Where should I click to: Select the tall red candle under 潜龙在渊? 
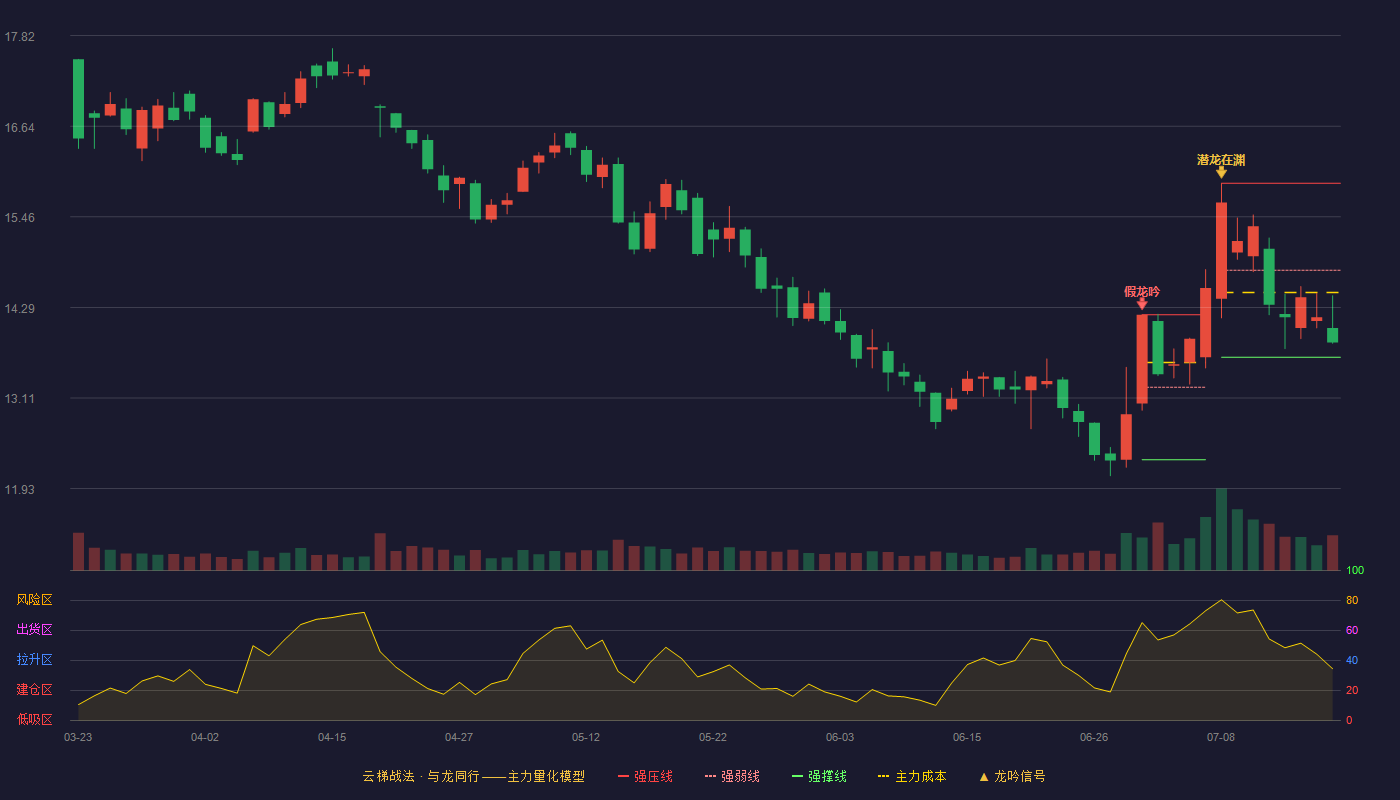click(x=1221, y=250)
